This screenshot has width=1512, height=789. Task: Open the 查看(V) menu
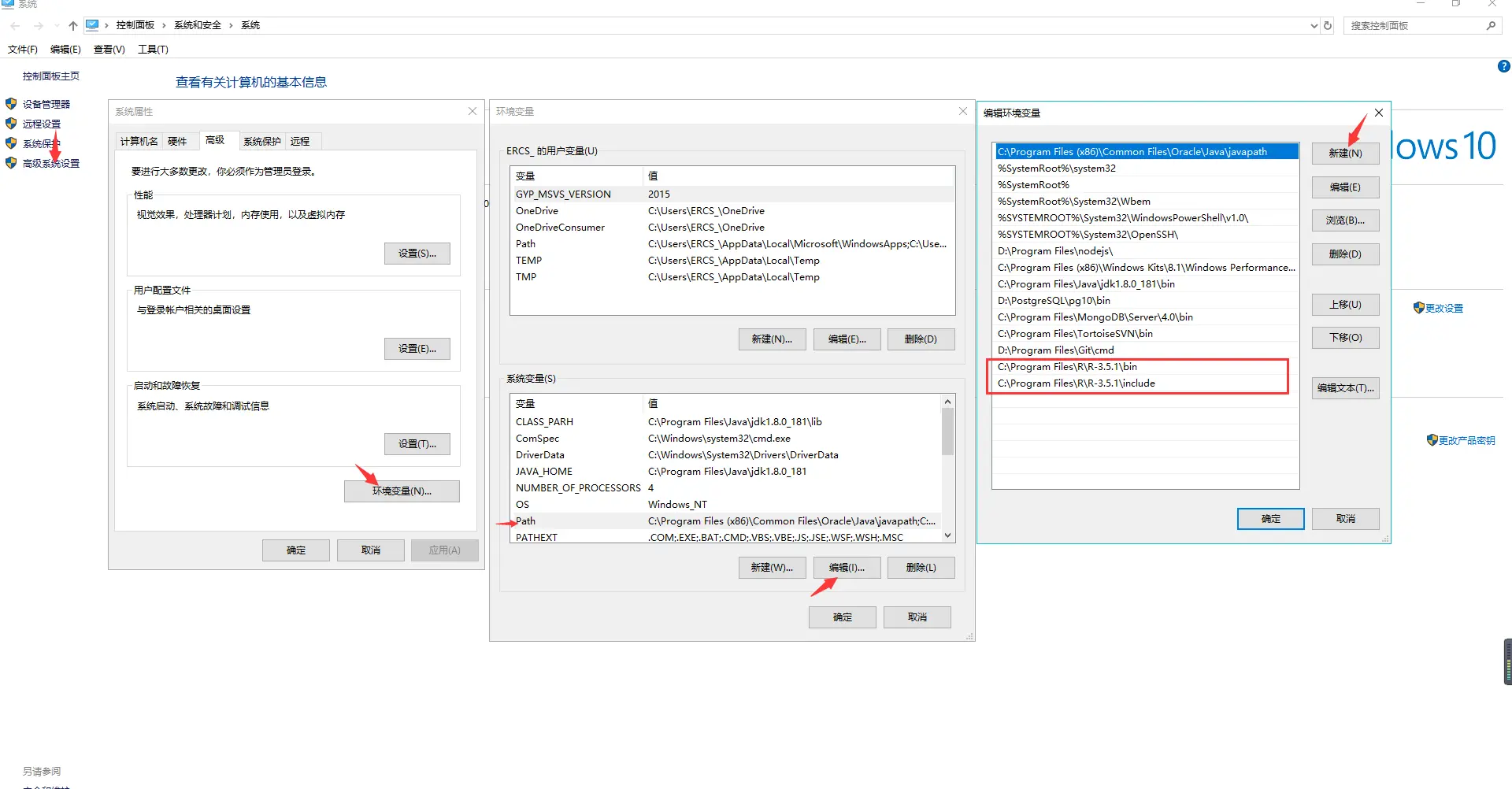pyautogui.click(x=109, y=50)
